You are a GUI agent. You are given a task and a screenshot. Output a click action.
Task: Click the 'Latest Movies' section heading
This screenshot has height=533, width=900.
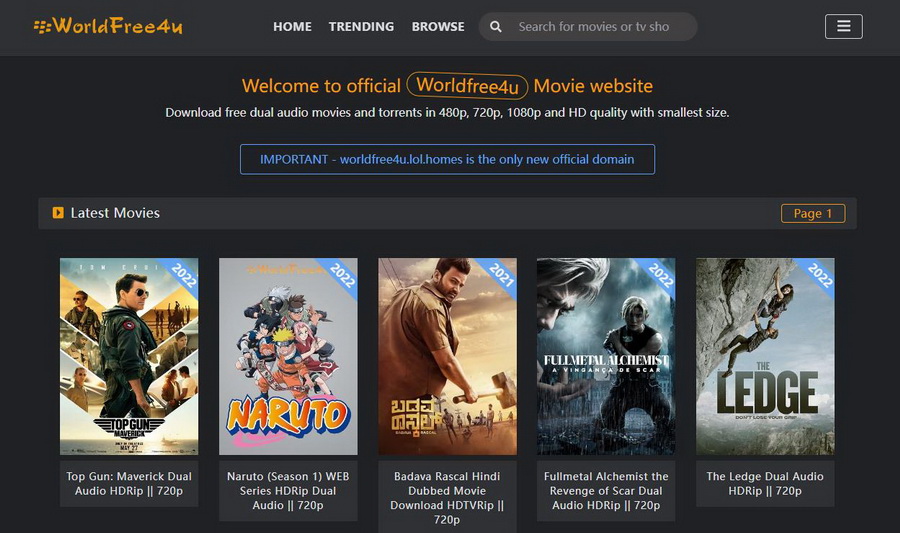[115, 213]
